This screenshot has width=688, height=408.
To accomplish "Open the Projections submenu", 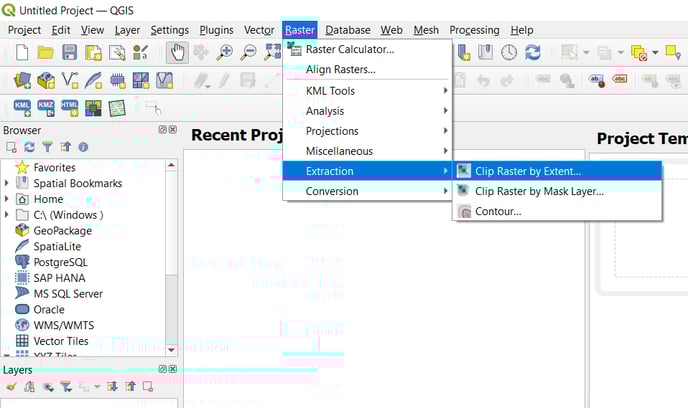I will (367, 131).
